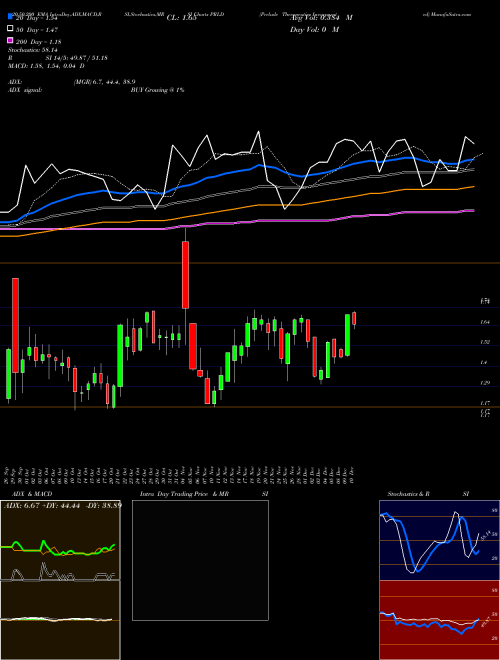
Task: Click the 'ADX signal:' label
Action: (25, 90)
